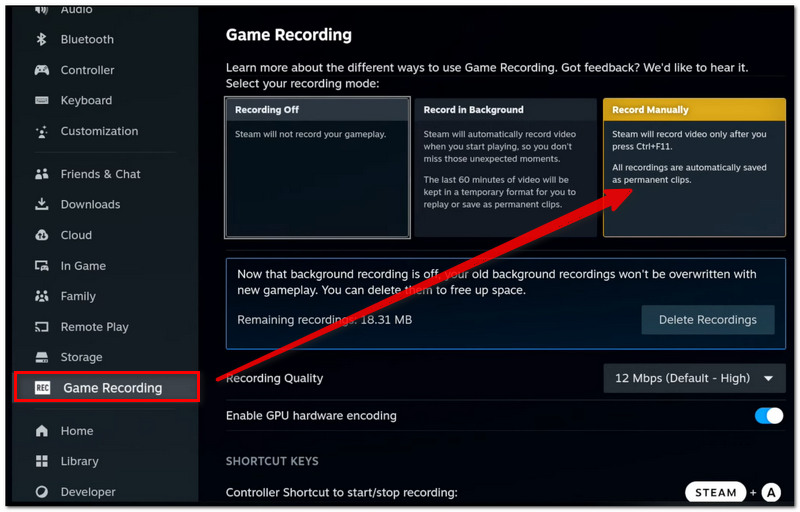The image size is (800, 512).
Task: Click the Delete Recordings button
Action: click(x=708, y=320)
